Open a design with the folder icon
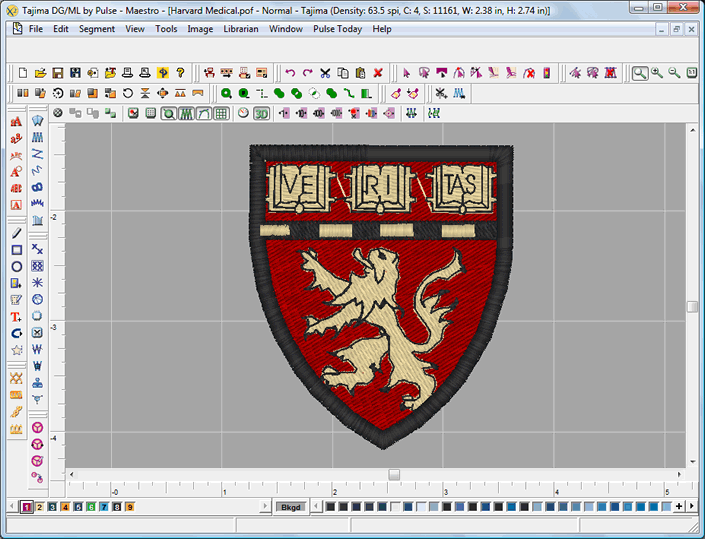Screen dimensions: 705x539 pyautogui.click(x=40, y=73)
